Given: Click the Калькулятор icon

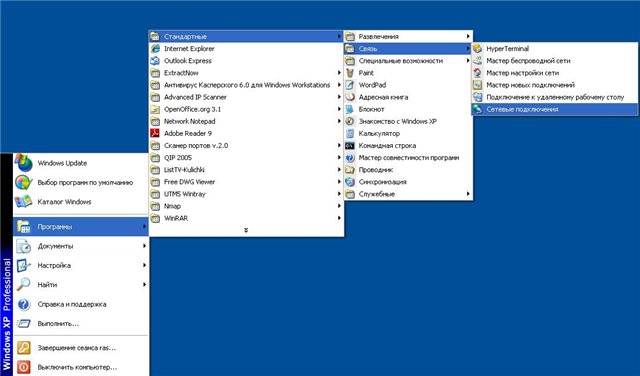Looking at the screenshot, I should (x=350, y=133).
